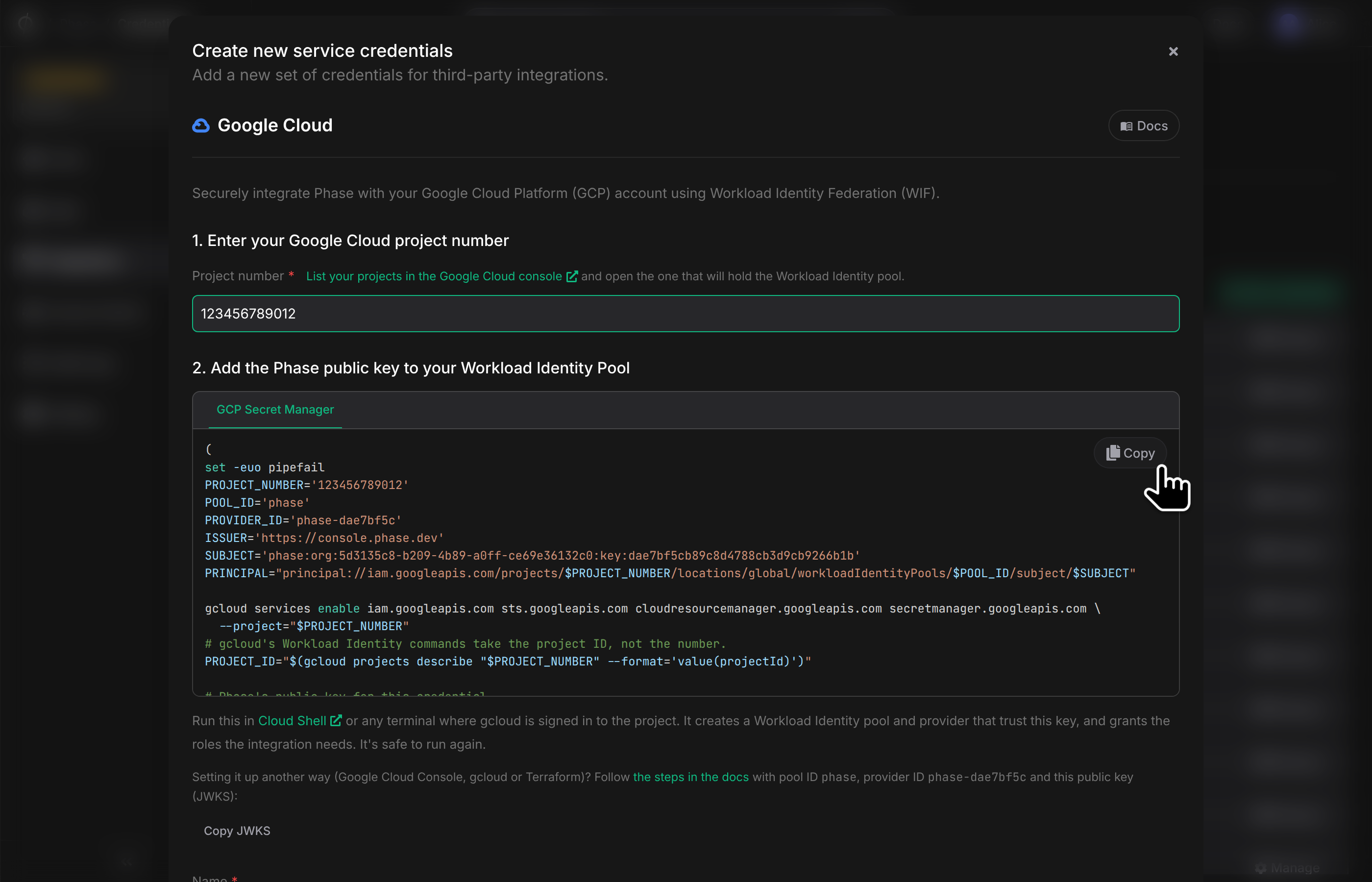Close the service credentials dialog
This screenshot has height=882, width=1372.
(x=1173, y=51)
